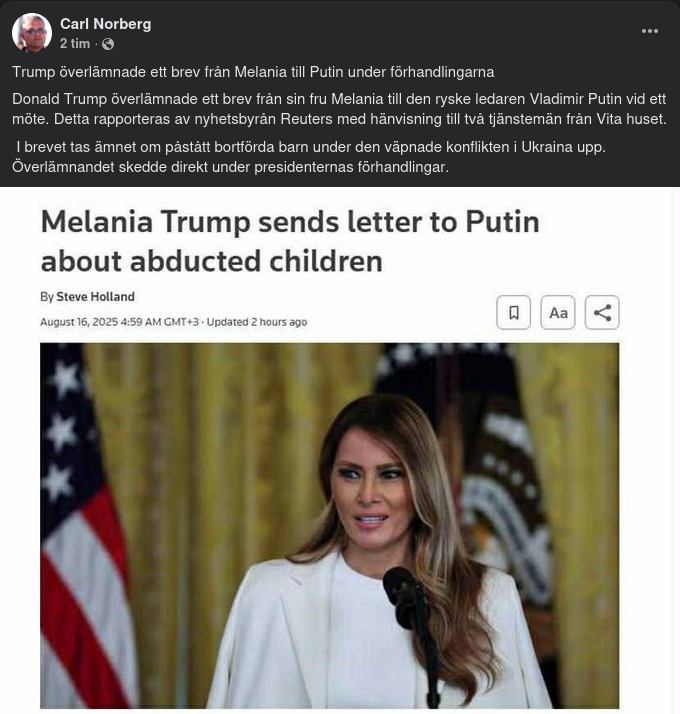This screenshot has height=714, width=680.
Task: Open Carl Norberg's profile picture
Action: [x=32, y=33]
